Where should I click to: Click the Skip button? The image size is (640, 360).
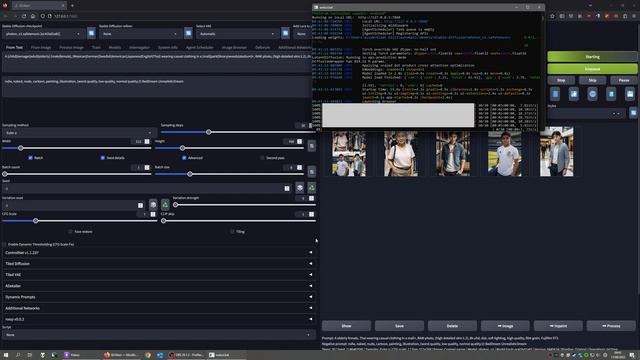pos(592,80)
